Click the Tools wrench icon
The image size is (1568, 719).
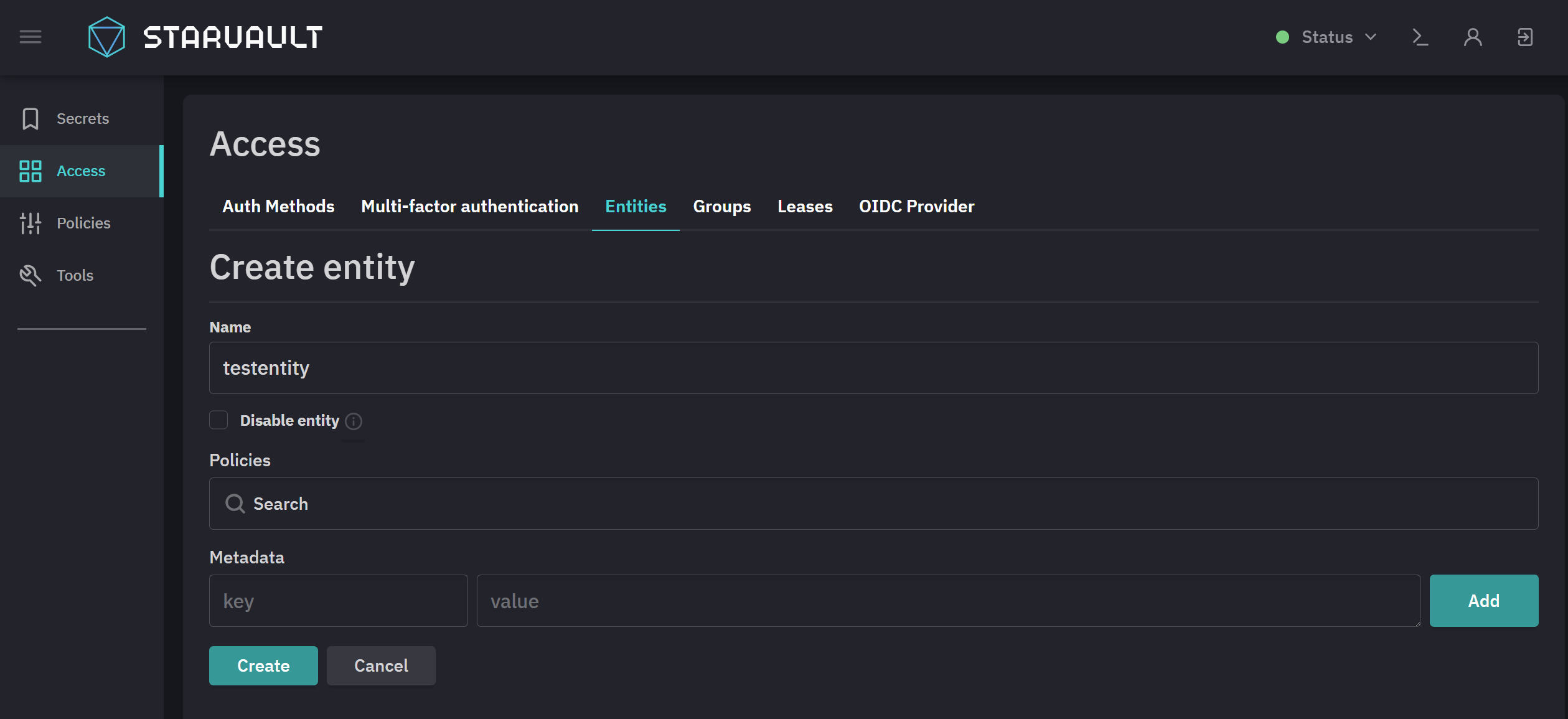(x=31, y=275)
